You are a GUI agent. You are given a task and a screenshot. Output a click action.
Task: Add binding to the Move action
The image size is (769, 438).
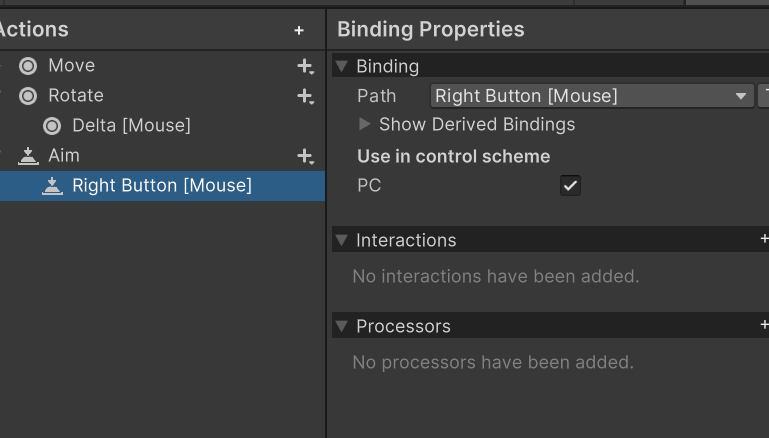point(305,66)
